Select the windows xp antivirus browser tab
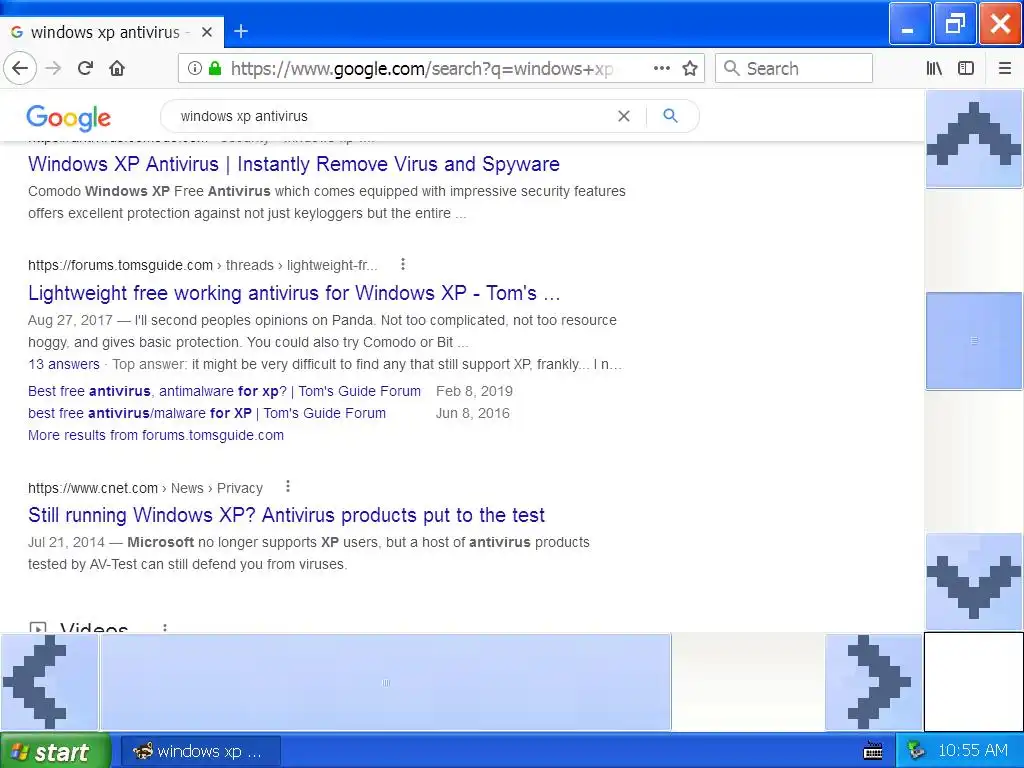The image size is (1024, 768). click(x=112, y=32)
